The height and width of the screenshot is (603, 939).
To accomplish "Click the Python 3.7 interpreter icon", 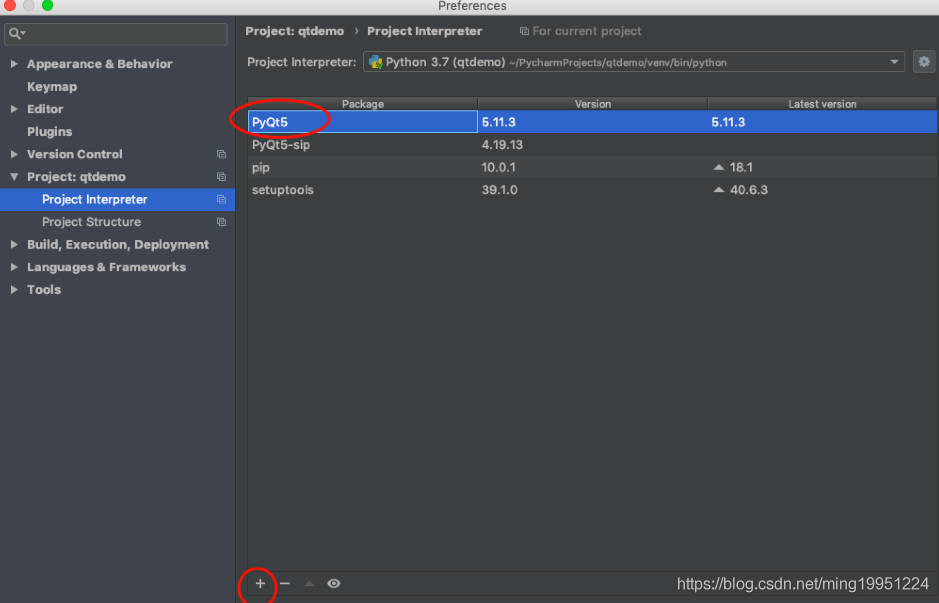I will tap(375, 61).
